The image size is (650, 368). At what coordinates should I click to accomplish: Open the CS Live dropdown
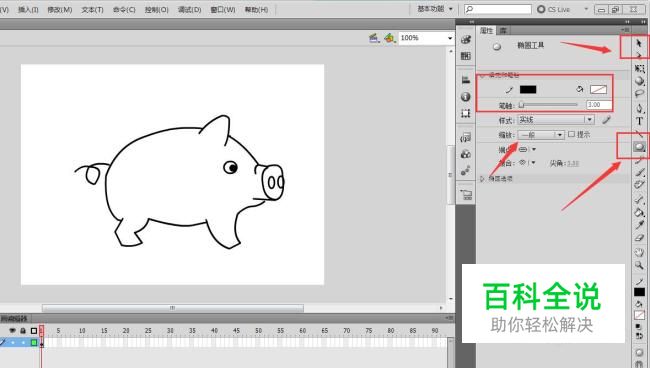coord(586,9)
